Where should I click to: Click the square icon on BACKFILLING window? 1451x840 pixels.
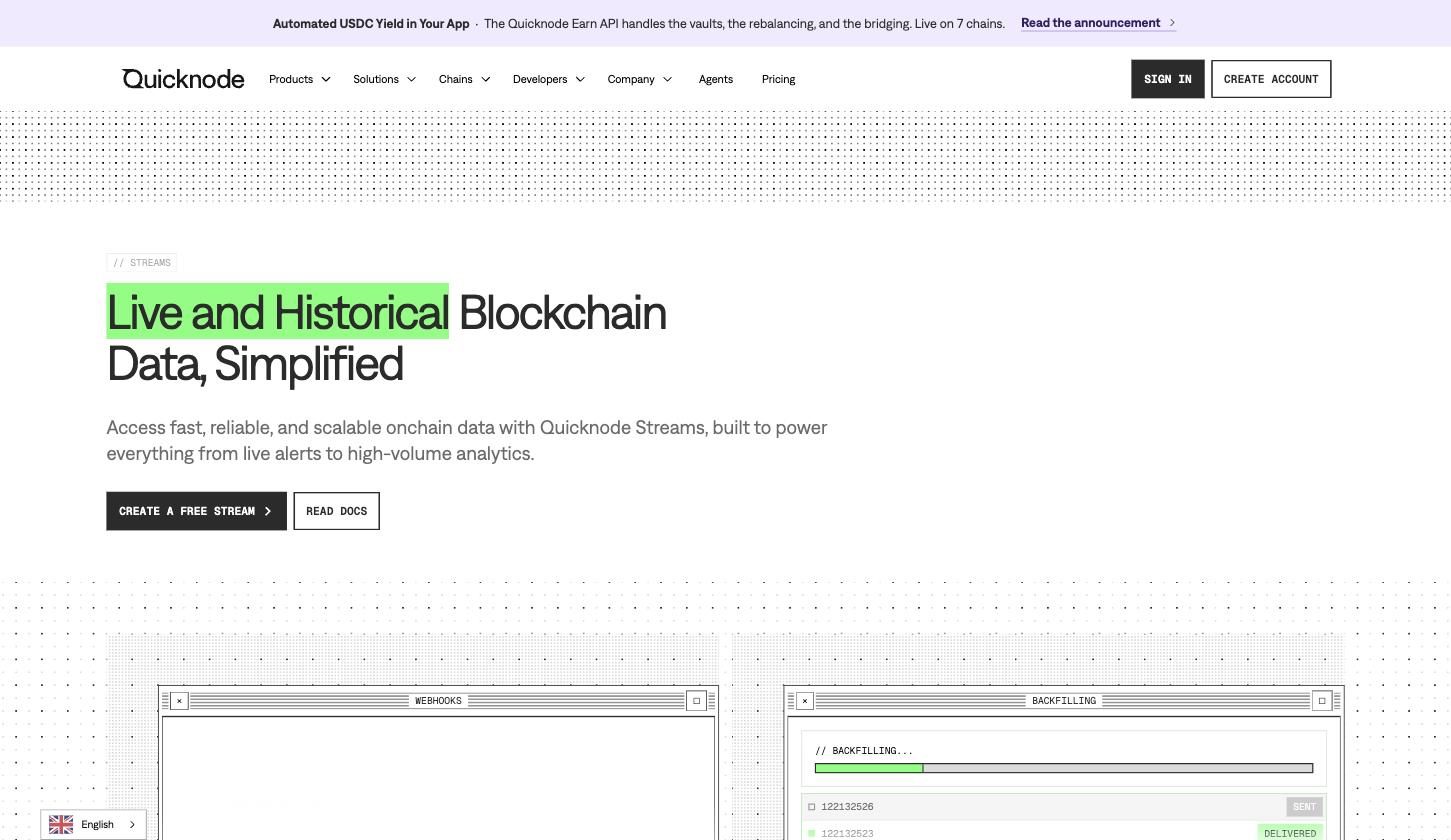pos(1322,701)
